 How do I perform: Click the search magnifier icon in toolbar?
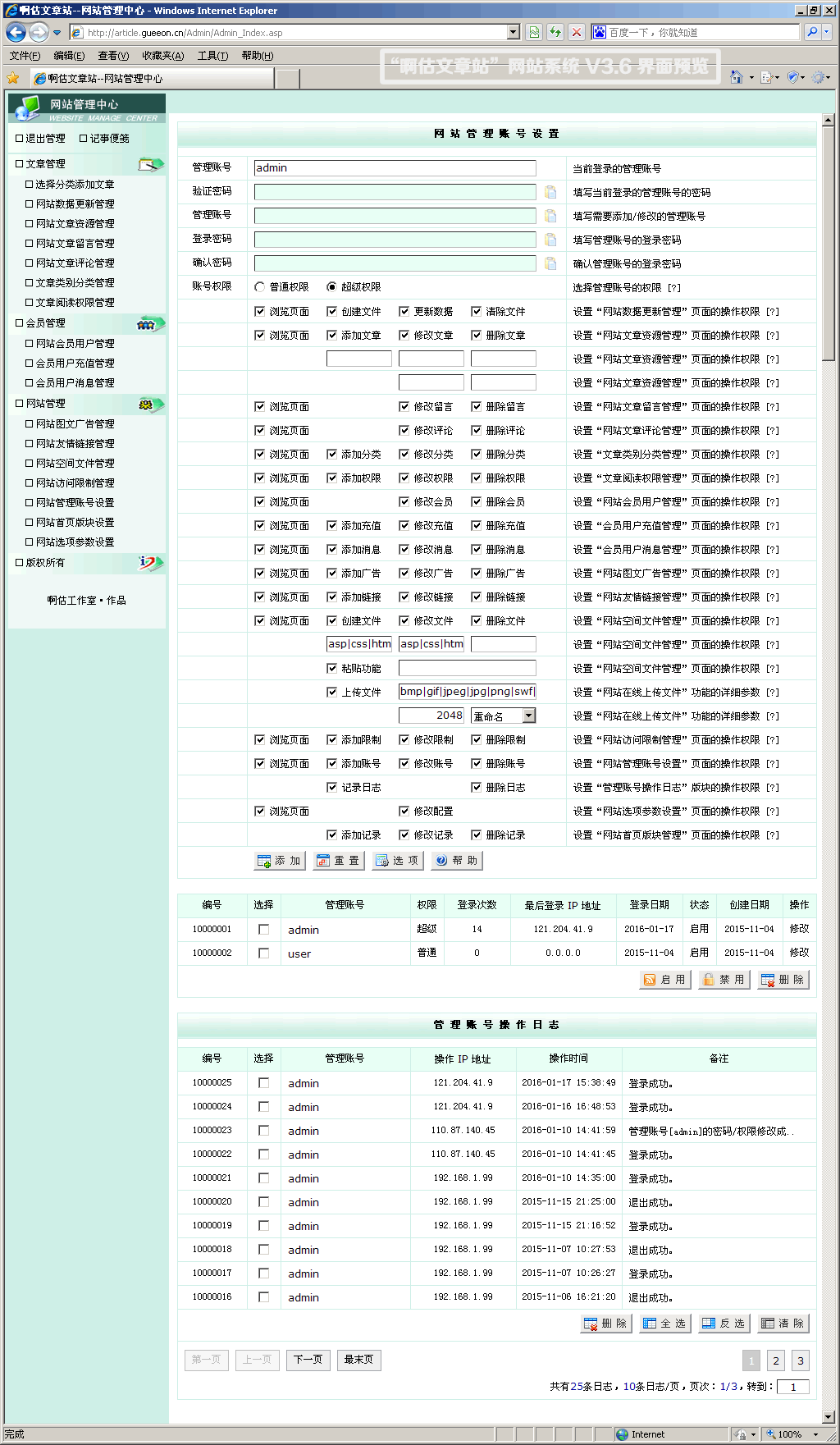(x=811, y=32)
